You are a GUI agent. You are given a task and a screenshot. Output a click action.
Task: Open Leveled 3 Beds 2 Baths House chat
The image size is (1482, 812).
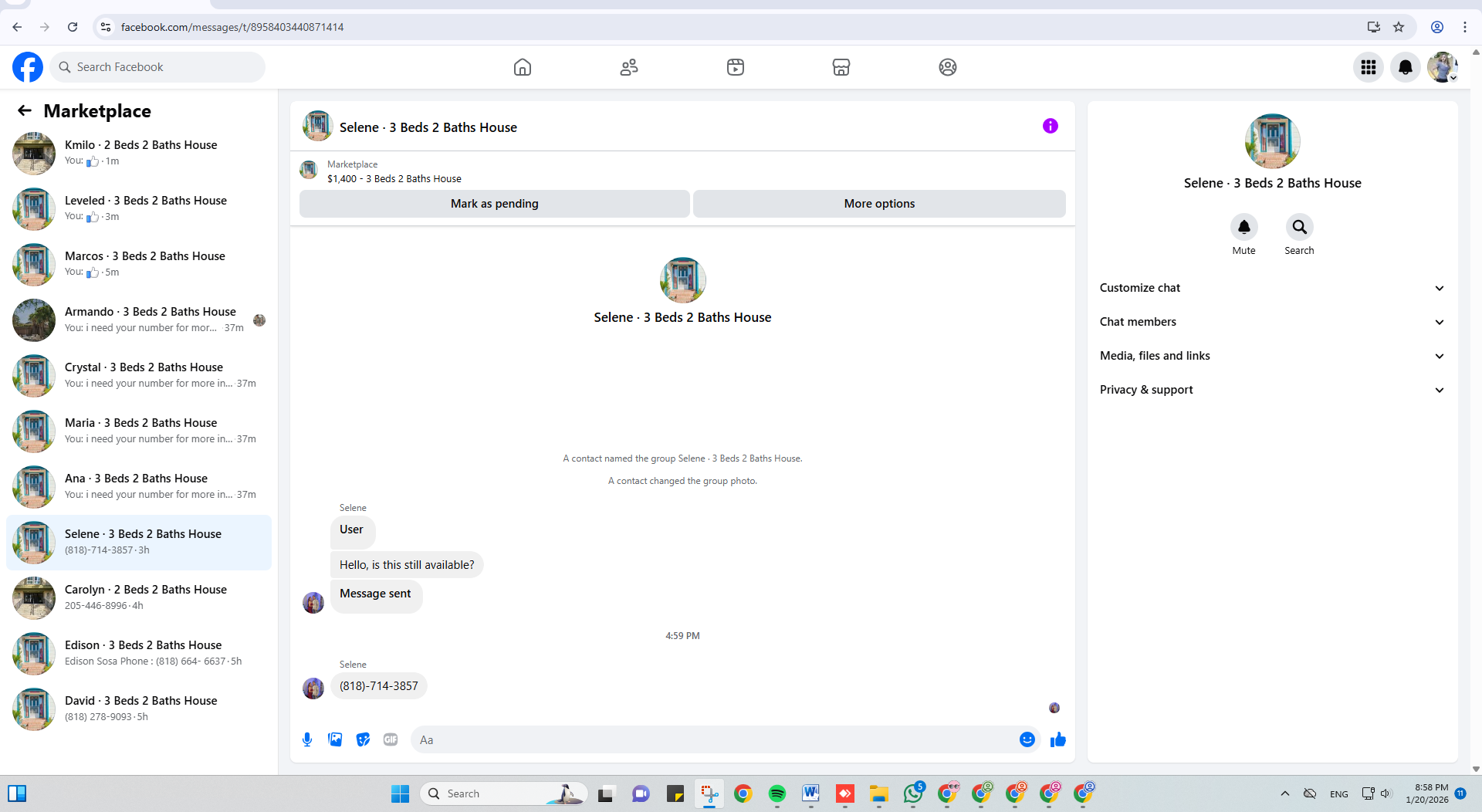coord(139,208)
